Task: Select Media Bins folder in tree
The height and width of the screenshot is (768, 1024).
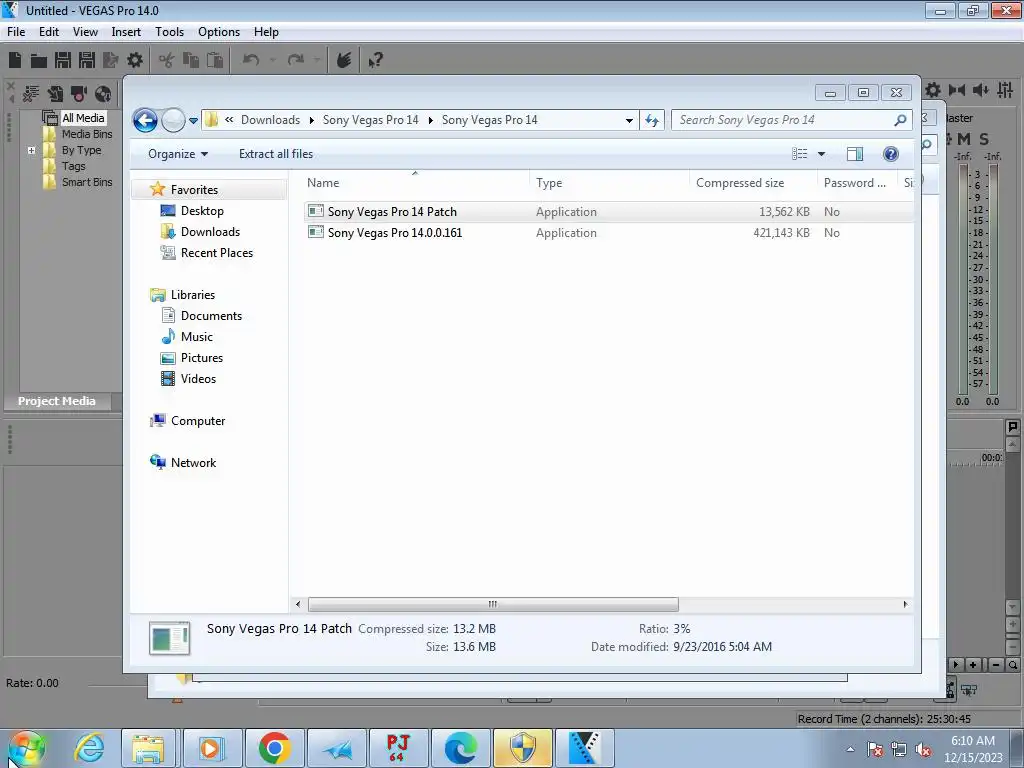Action: coord(87,134)
